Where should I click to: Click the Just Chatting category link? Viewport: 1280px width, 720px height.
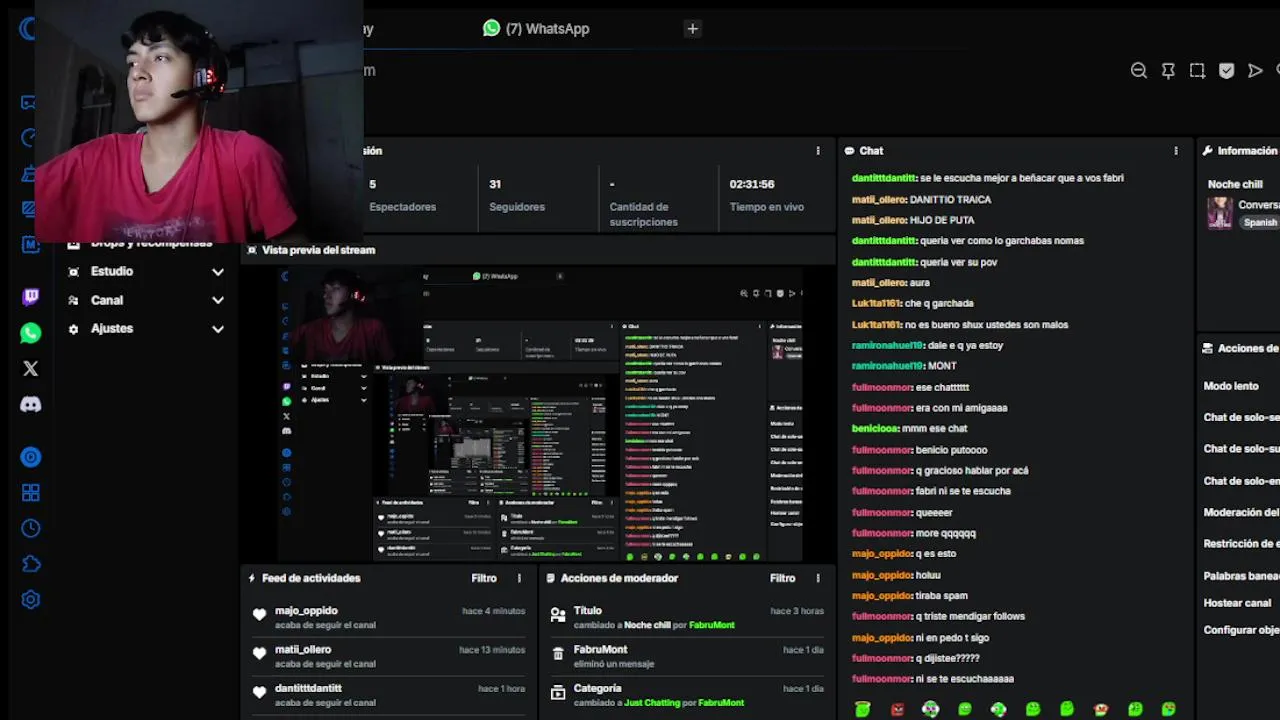(652, 703)
